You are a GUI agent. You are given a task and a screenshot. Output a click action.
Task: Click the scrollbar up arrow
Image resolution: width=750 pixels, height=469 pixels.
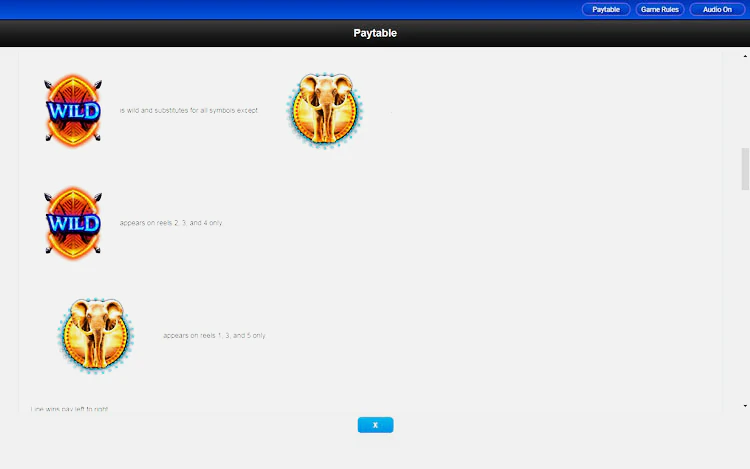pyautogui.click(x=744, y=55)
